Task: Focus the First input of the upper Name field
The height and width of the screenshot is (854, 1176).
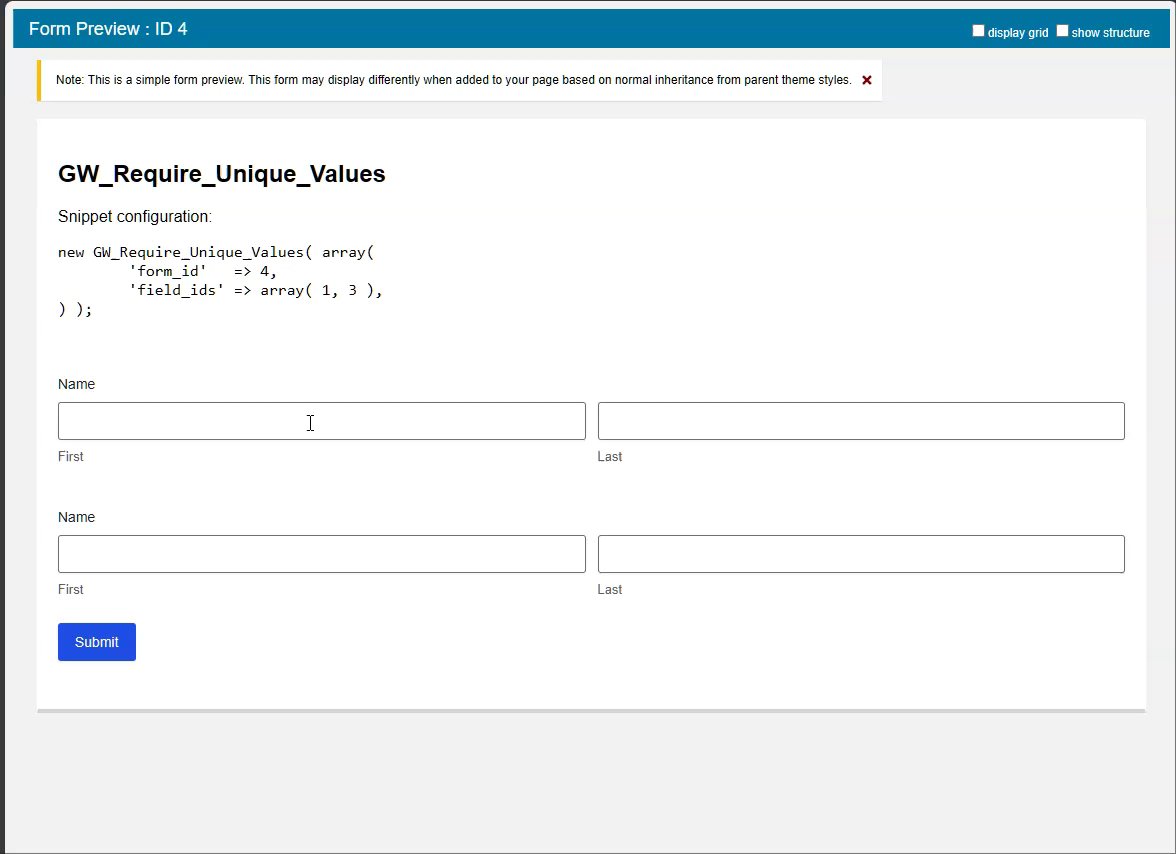Action: click(321, 421)
